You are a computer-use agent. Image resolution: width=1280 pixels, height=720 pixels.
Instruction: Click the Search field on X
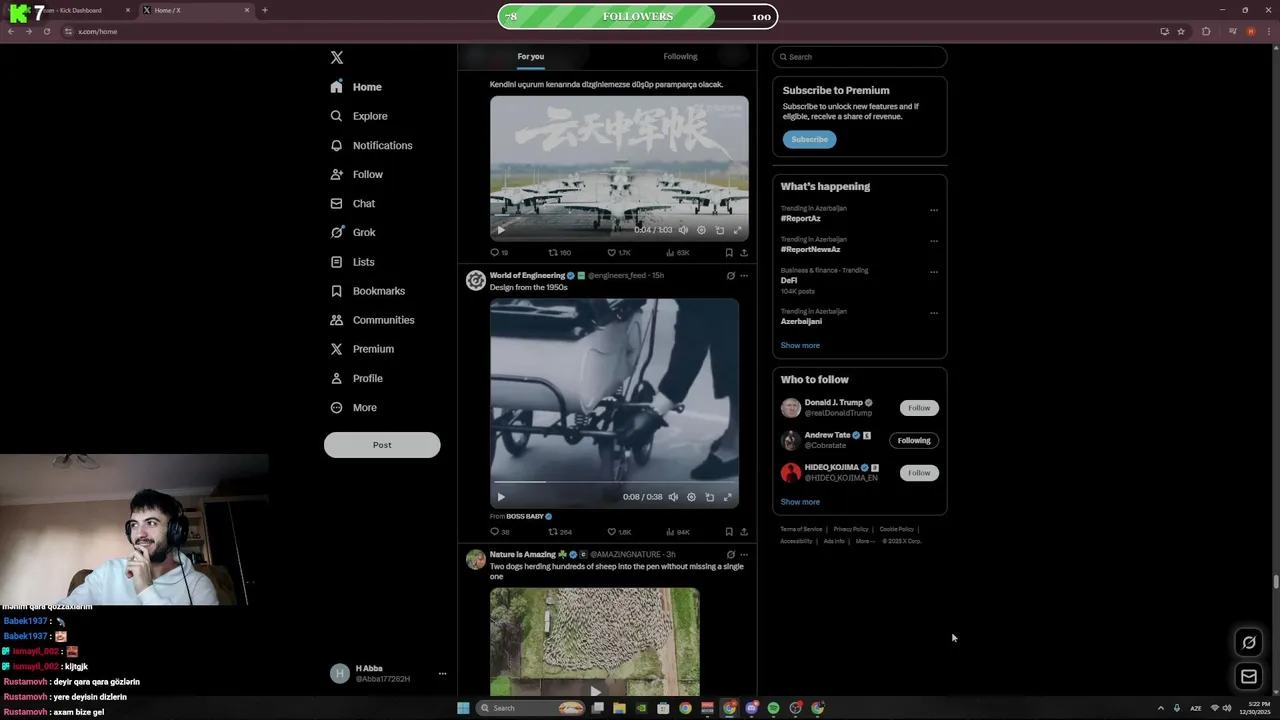click(x=859, y=57)
